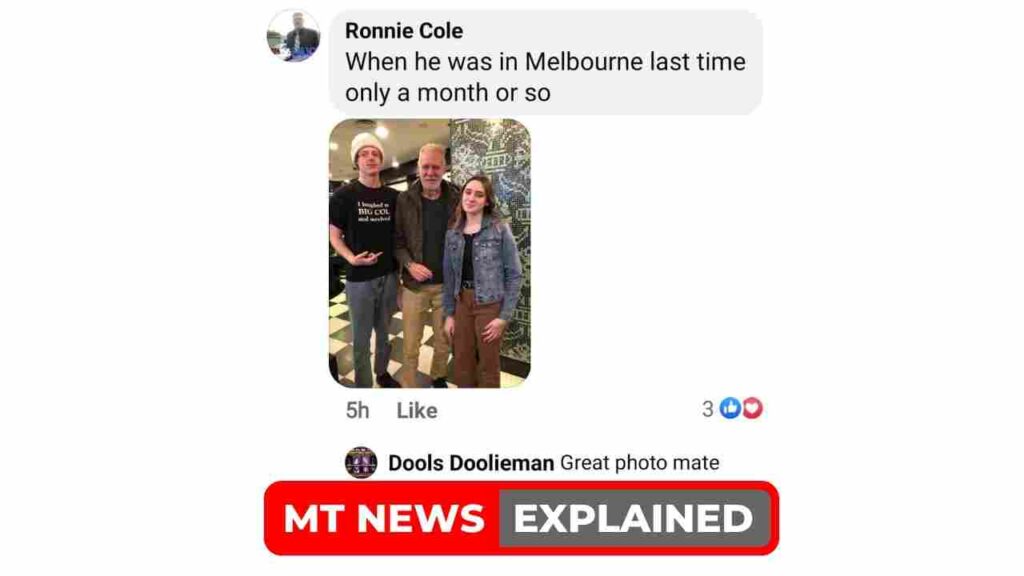Click the Ronnie Cole name link
The width and height of the screenshot is (1024, 576).
click(x=404, y=31)
